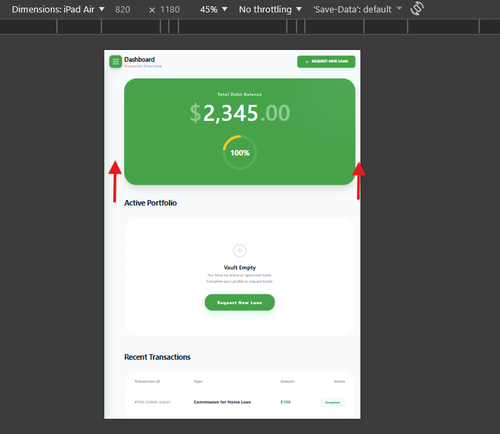This screenshot has height=434, width=500.
Task: Click the Dashboard page title
Action: (x=139, y=59)
